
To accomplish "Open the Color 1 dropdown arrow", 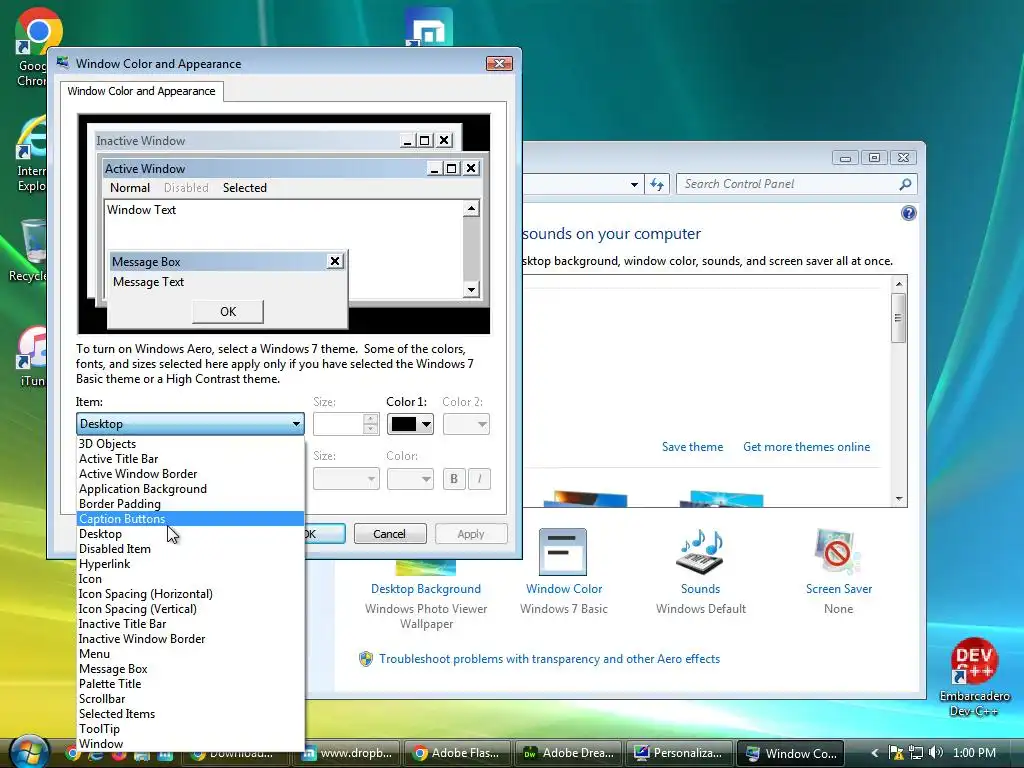I will [x=426, y=424].
